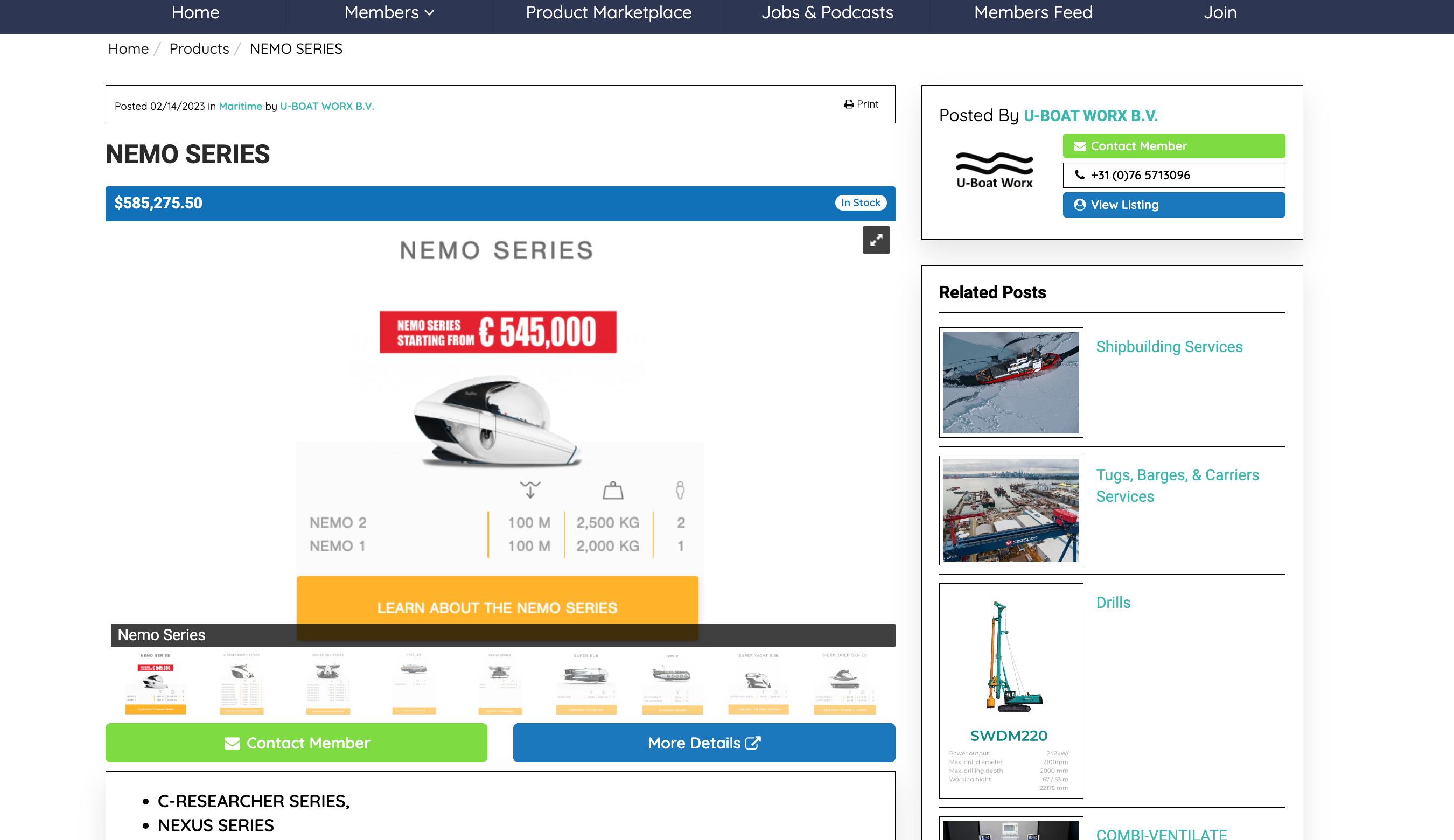Open the Members Feed page
1454x840 pixels.
pos(1033,12)
